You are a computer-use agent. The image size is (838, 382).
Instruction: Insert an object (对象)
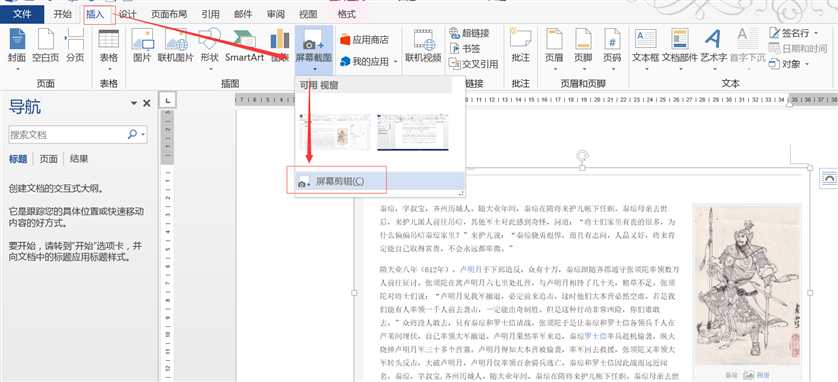click(785, 64)
